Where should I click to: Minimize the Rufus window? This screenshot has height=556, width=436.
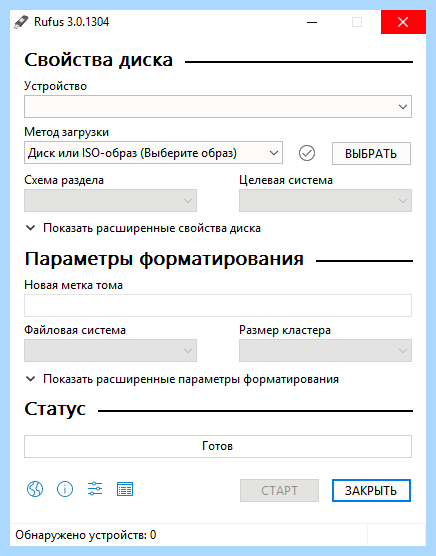(312, 22)
